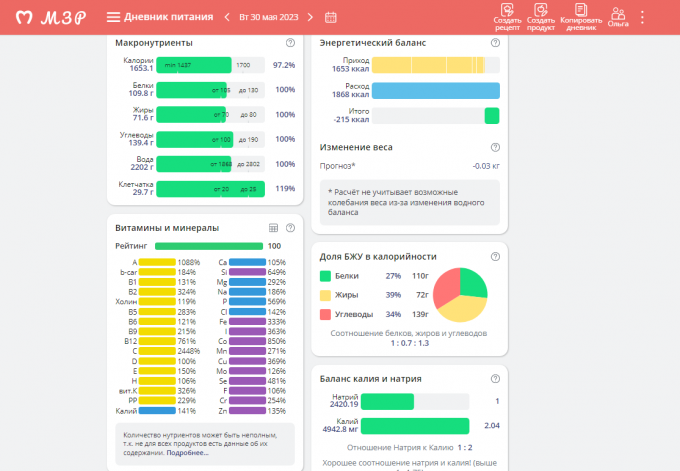This screenshot has height=471, width=680.
Task: Open help for Энергетический баланс panel
Action: (x=495, y=43)
